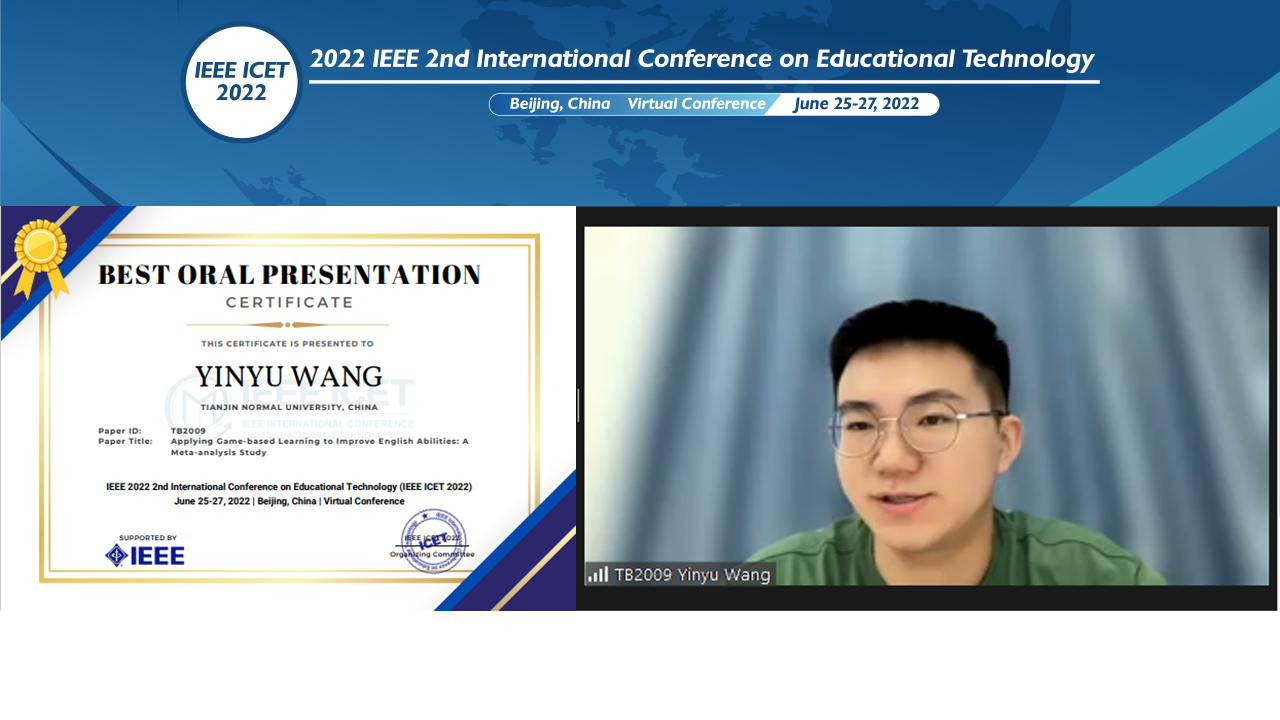Click the conference title heading text
The height and width of the screenshot is (720, 1280).
point(702,59)
